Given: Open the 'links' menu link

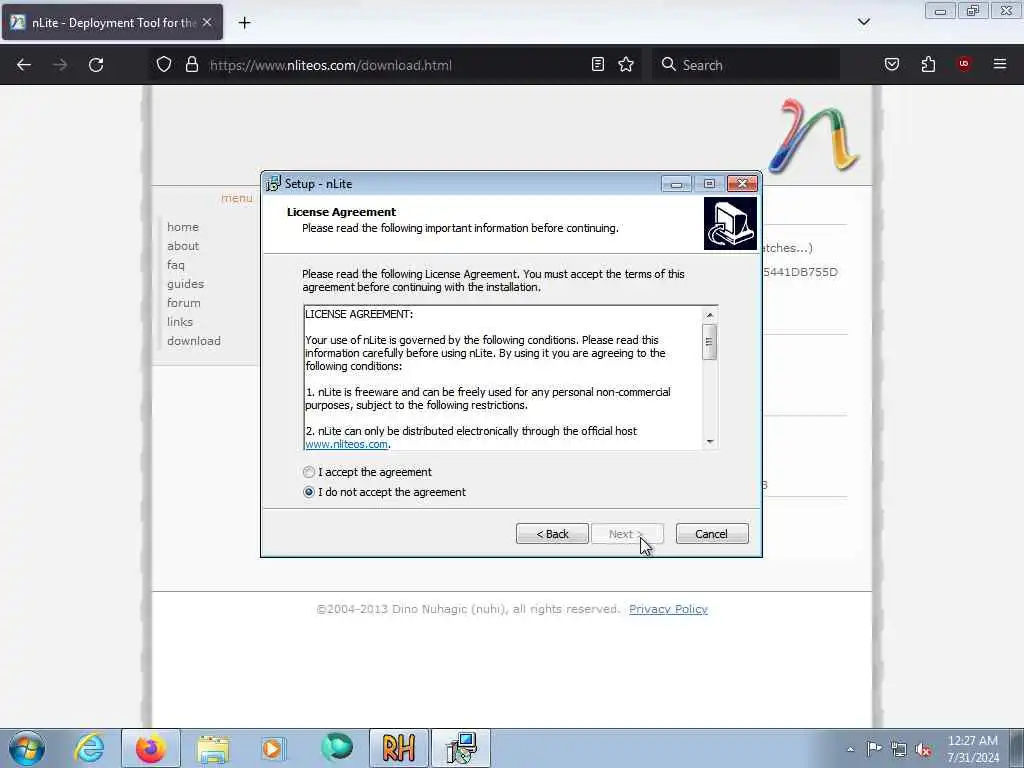Looking at the screenshot, I should coord(180,322).
